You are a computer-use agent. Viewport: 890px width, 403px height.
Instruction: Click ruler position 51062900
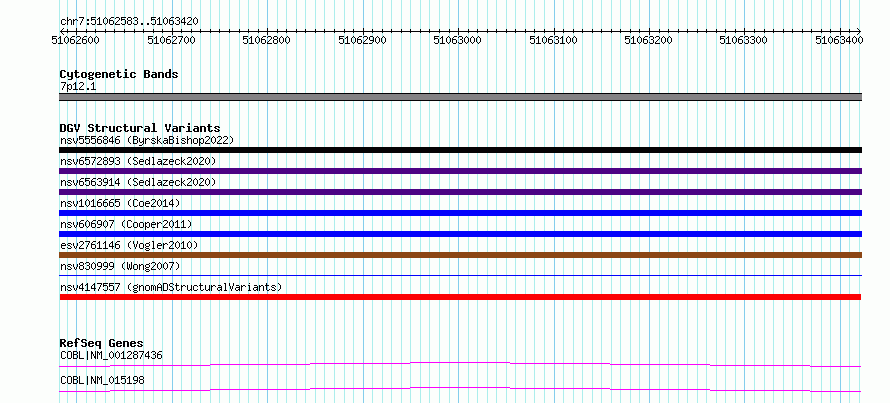tap(362, 40)
